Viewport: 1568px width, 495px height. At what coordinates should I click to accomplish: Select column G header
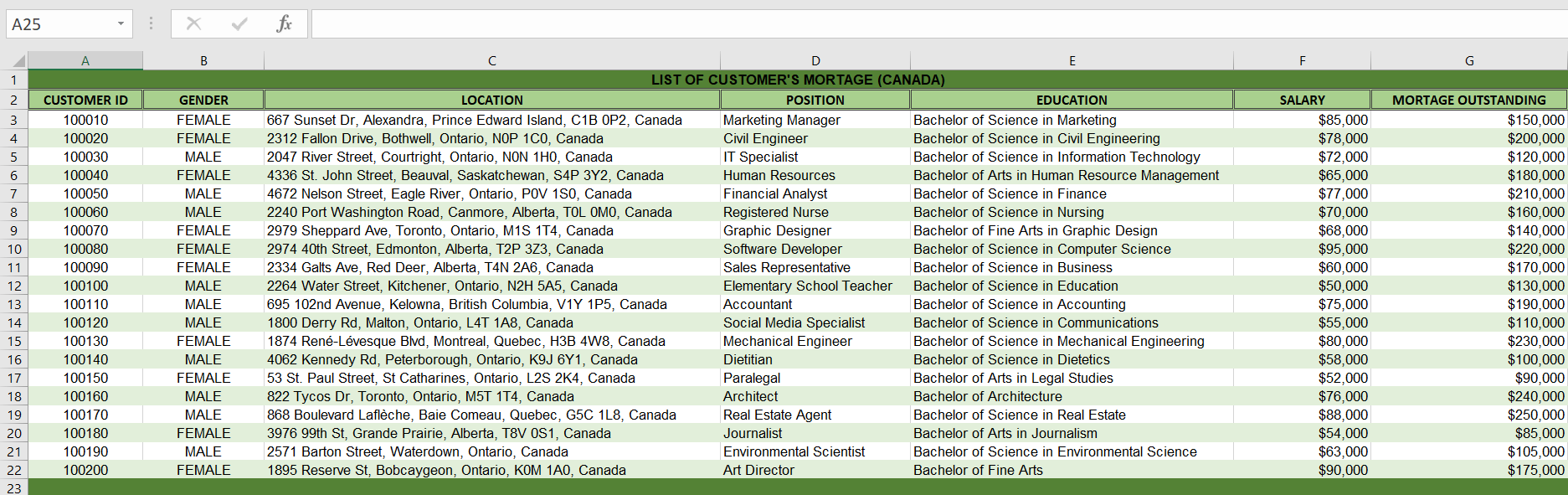pos(1469,60)
